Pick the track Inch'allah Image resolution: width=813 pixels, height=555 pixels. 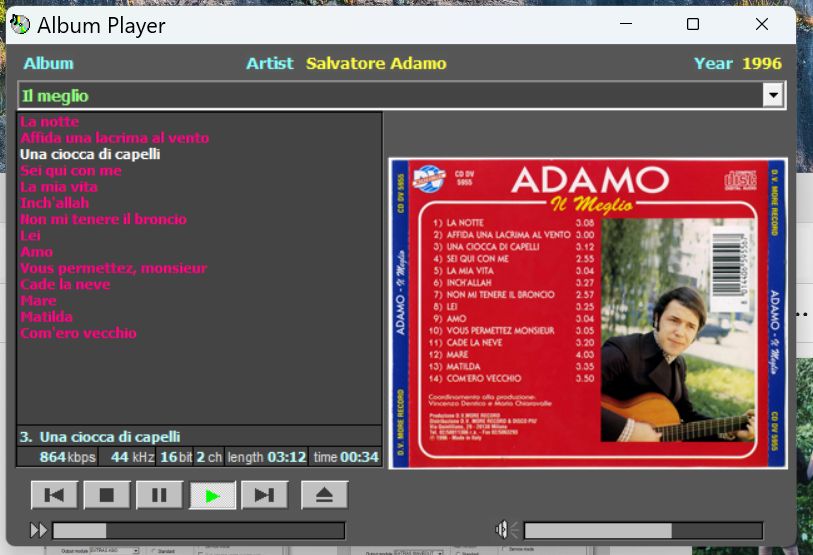pyautogui.click(x=54, y=203)
